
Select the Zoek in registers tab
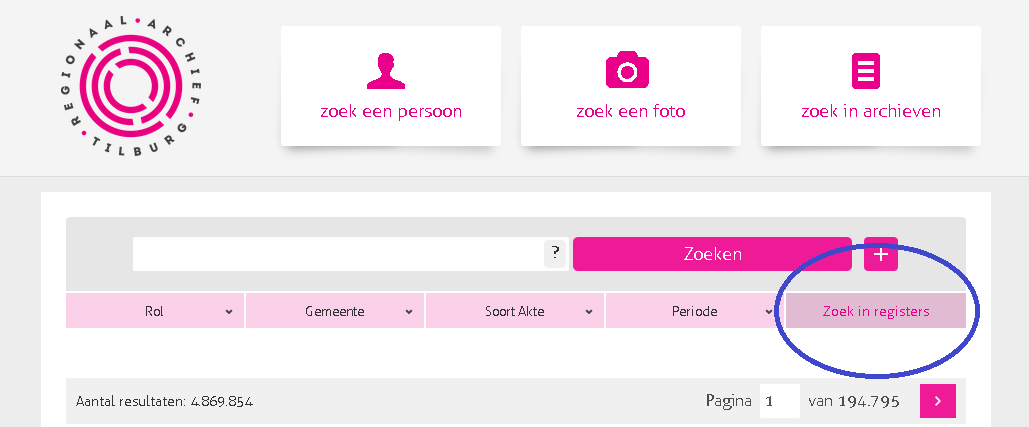tap(876, 311)
